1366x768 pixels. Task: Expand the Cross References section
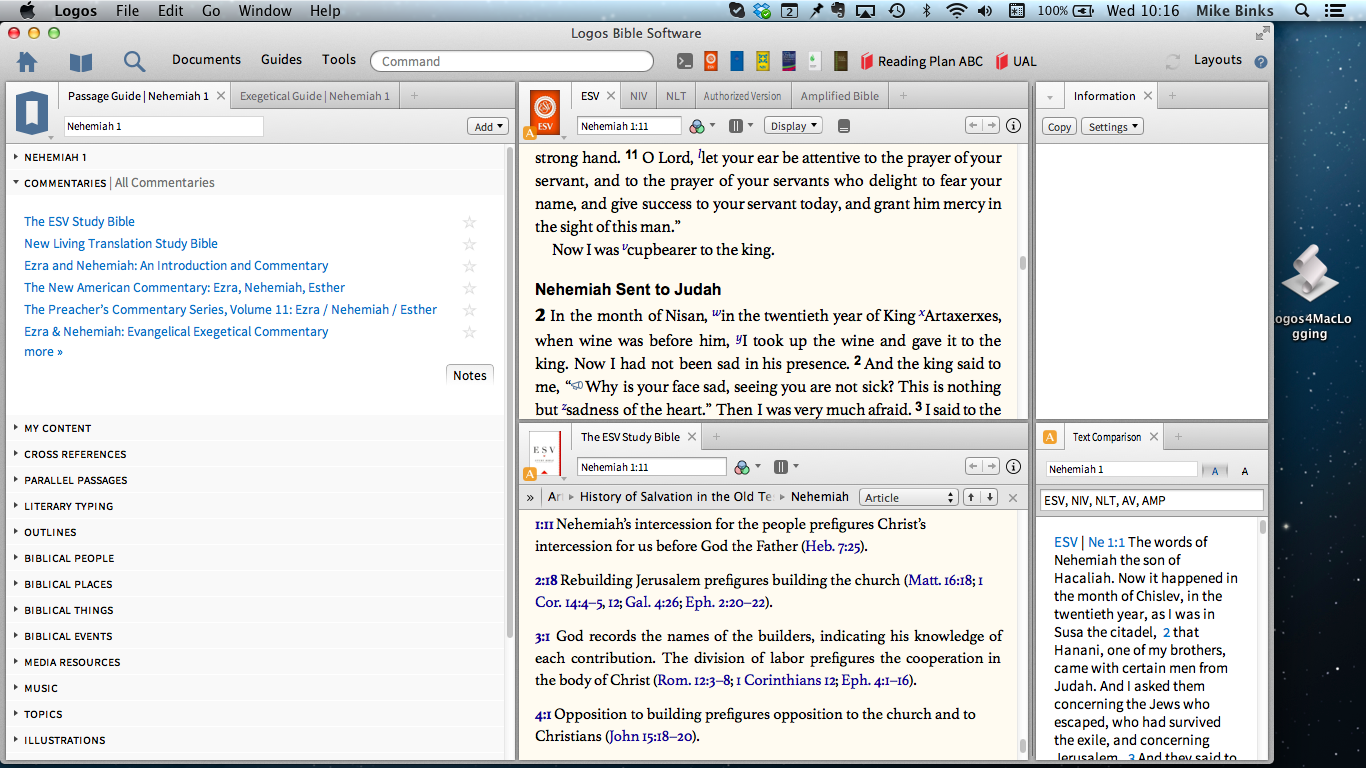pos(75,454)
